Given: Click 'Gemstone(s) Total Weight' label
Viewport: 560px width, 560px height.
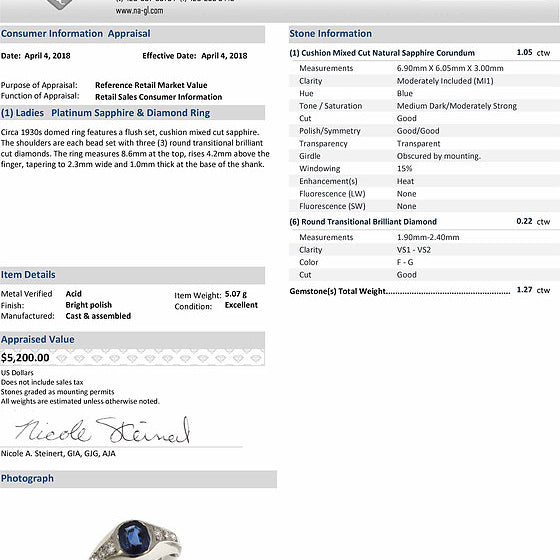Looking at the screenshot, I should [x=338, y=291].
